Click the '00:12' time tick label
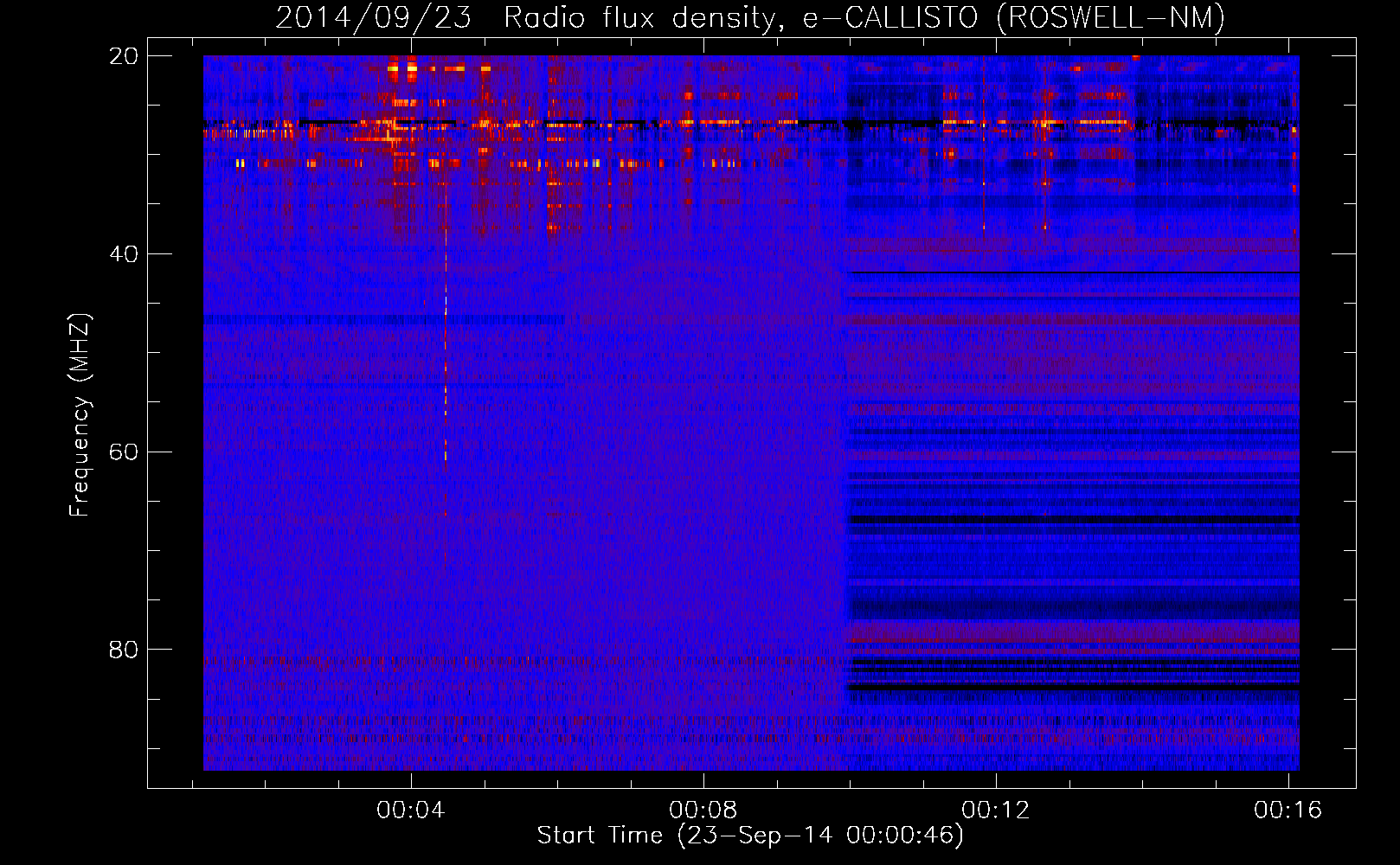1400x865 pixels. [x=996, y=810]
